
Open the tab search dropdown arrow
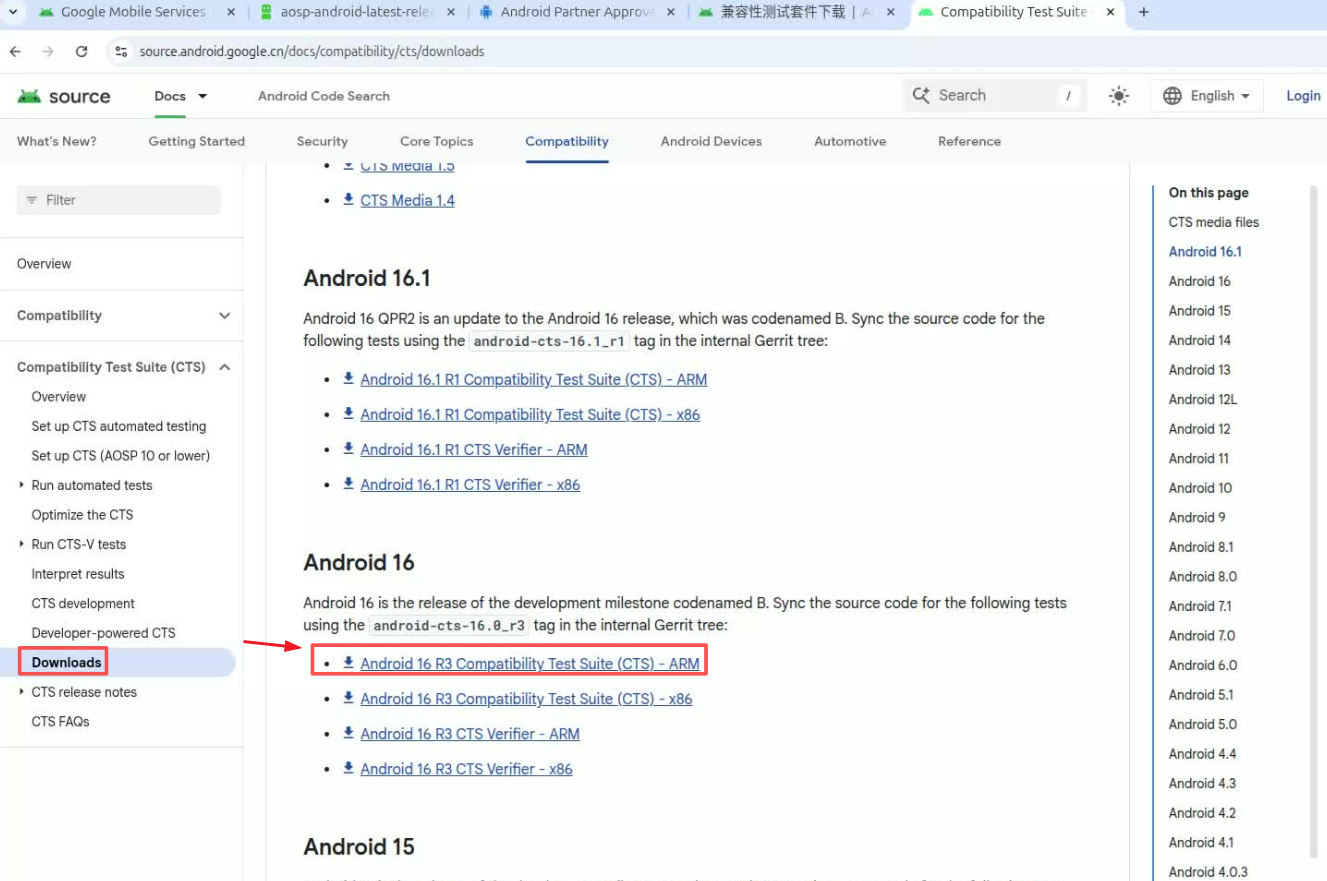coord(13,12)
